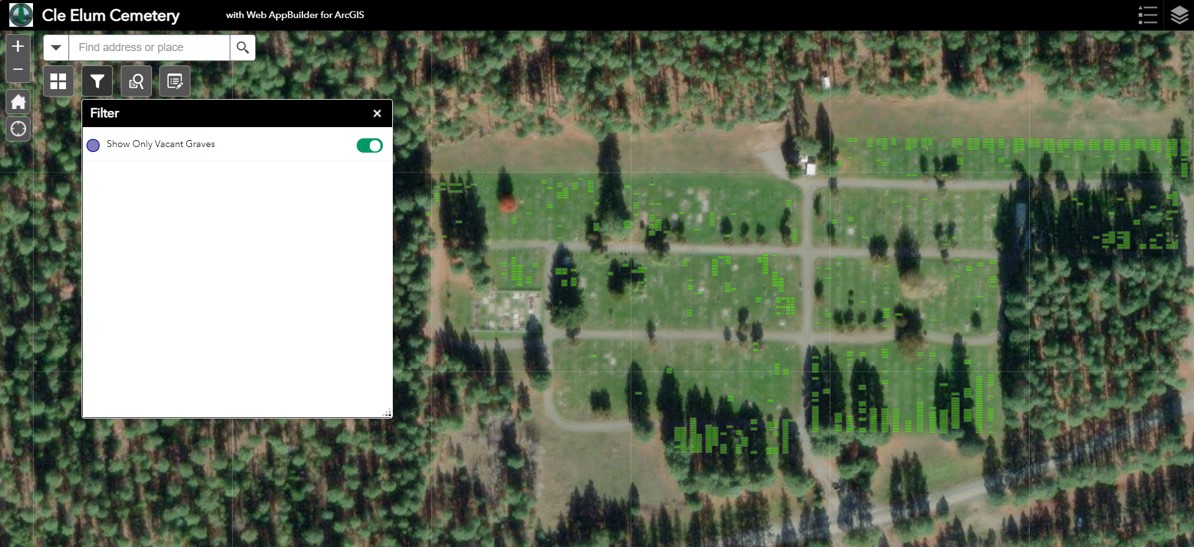
Task: Go to the default map extent home button
Action: (x=18, y=101)
